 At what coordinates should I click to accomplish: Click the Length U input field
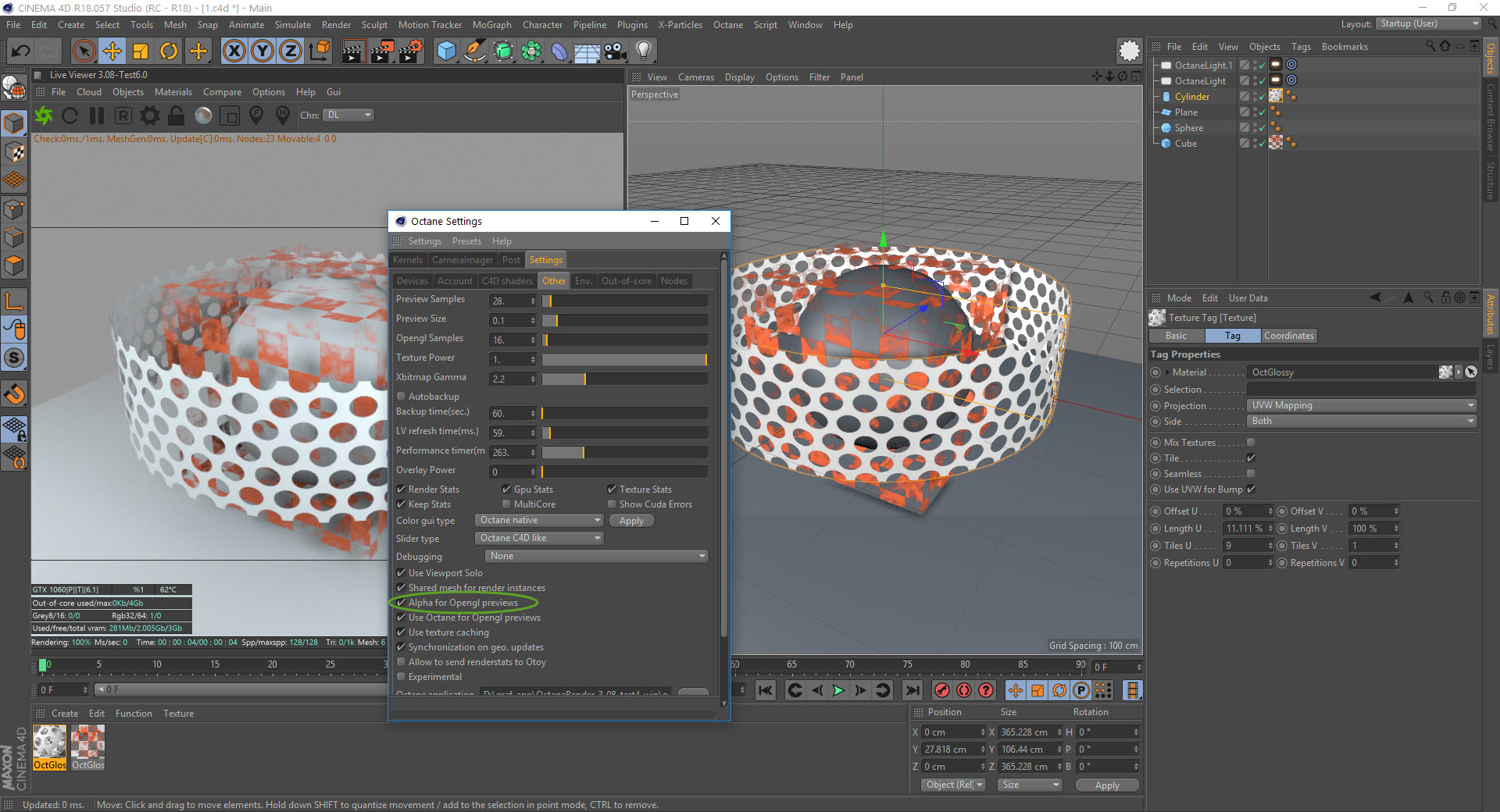click(1245, 529)
